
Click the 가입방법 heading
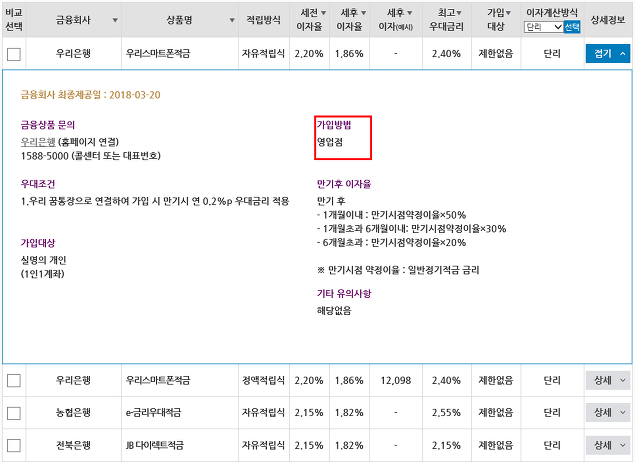tap(334, 125)
